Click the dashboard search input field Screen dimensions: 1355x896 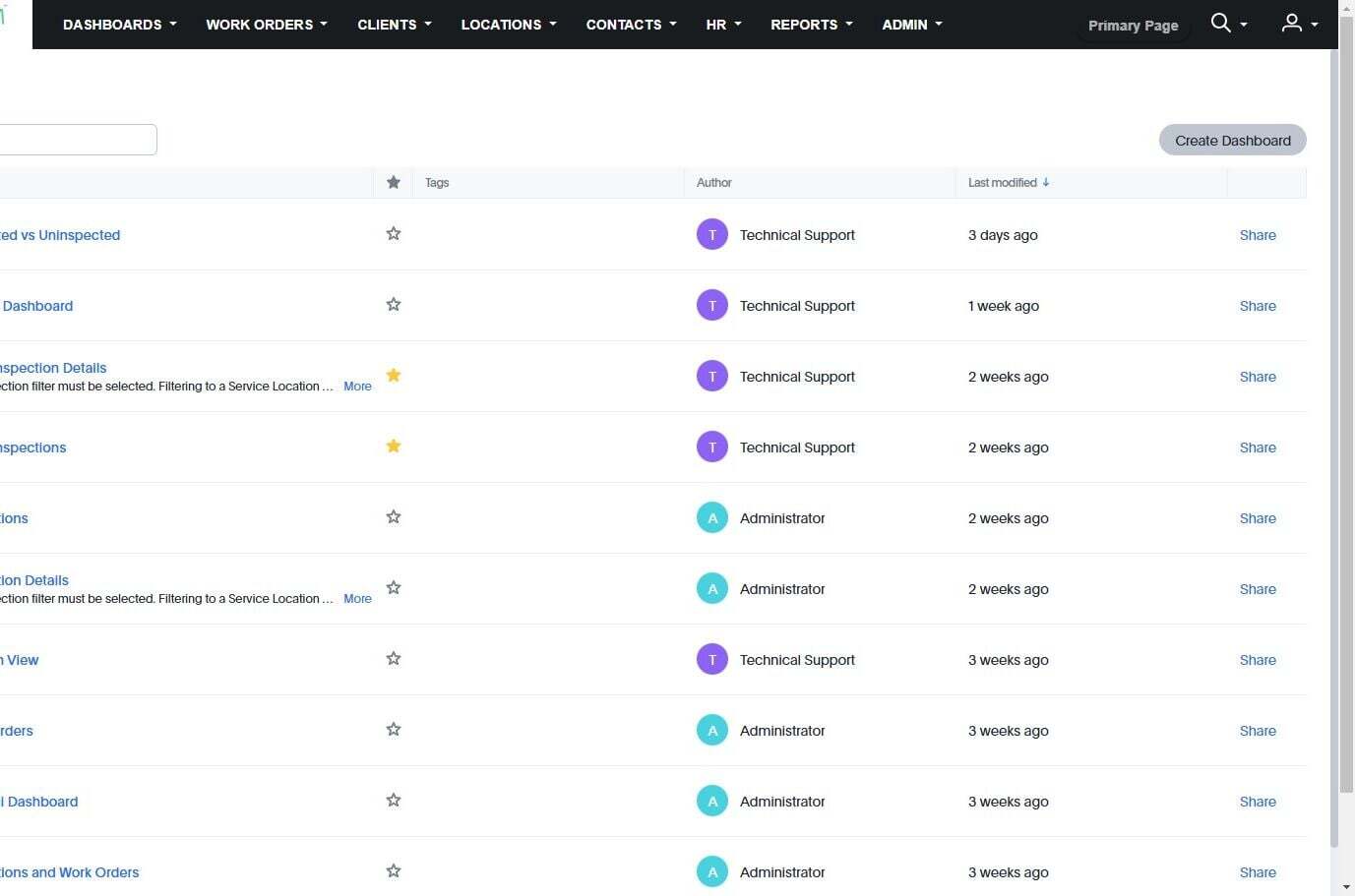[78, 140]
